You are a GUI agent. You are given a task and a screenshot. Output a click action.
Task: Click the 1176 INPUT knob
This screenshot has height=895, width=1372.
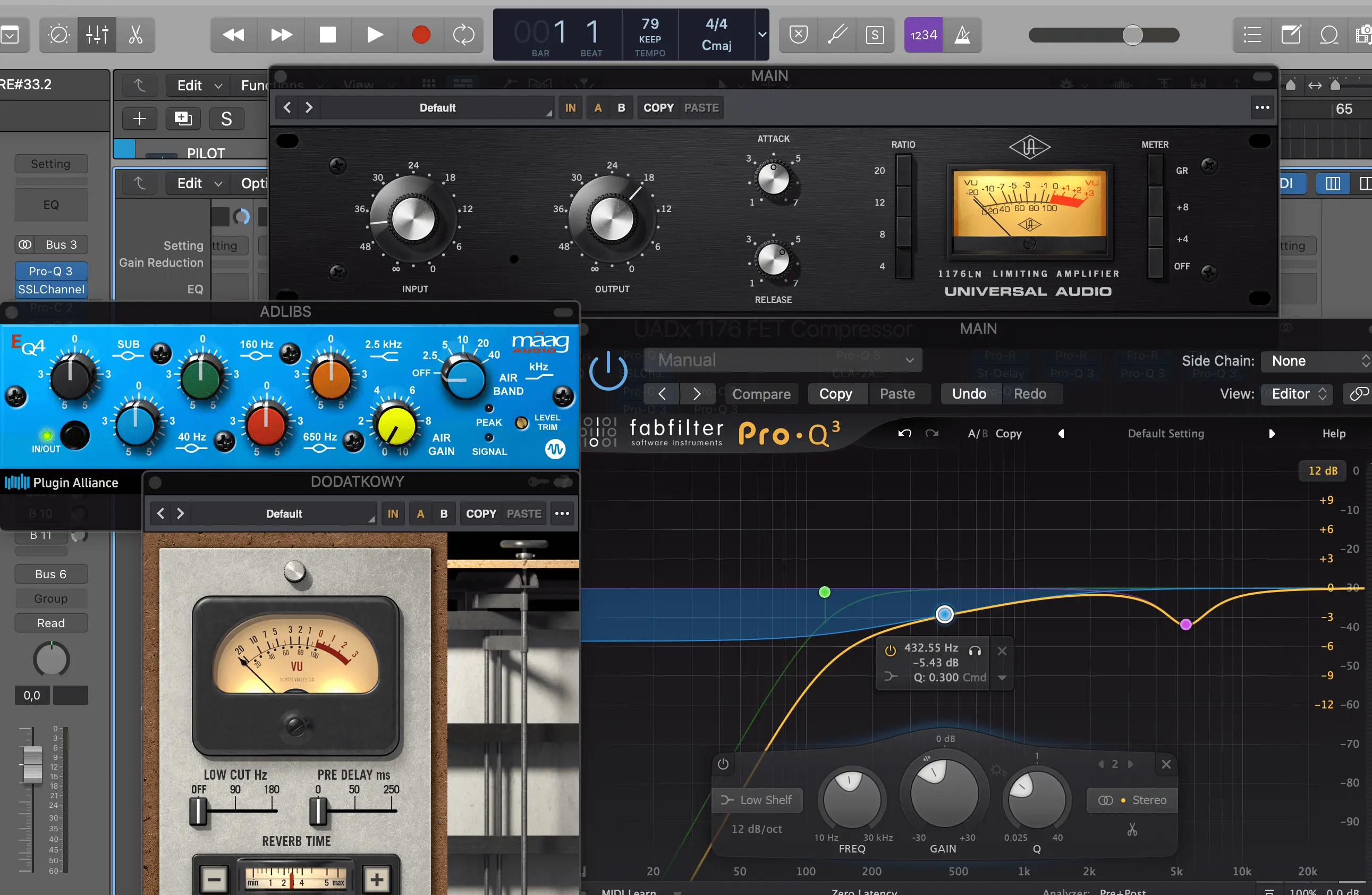(413, 218)
